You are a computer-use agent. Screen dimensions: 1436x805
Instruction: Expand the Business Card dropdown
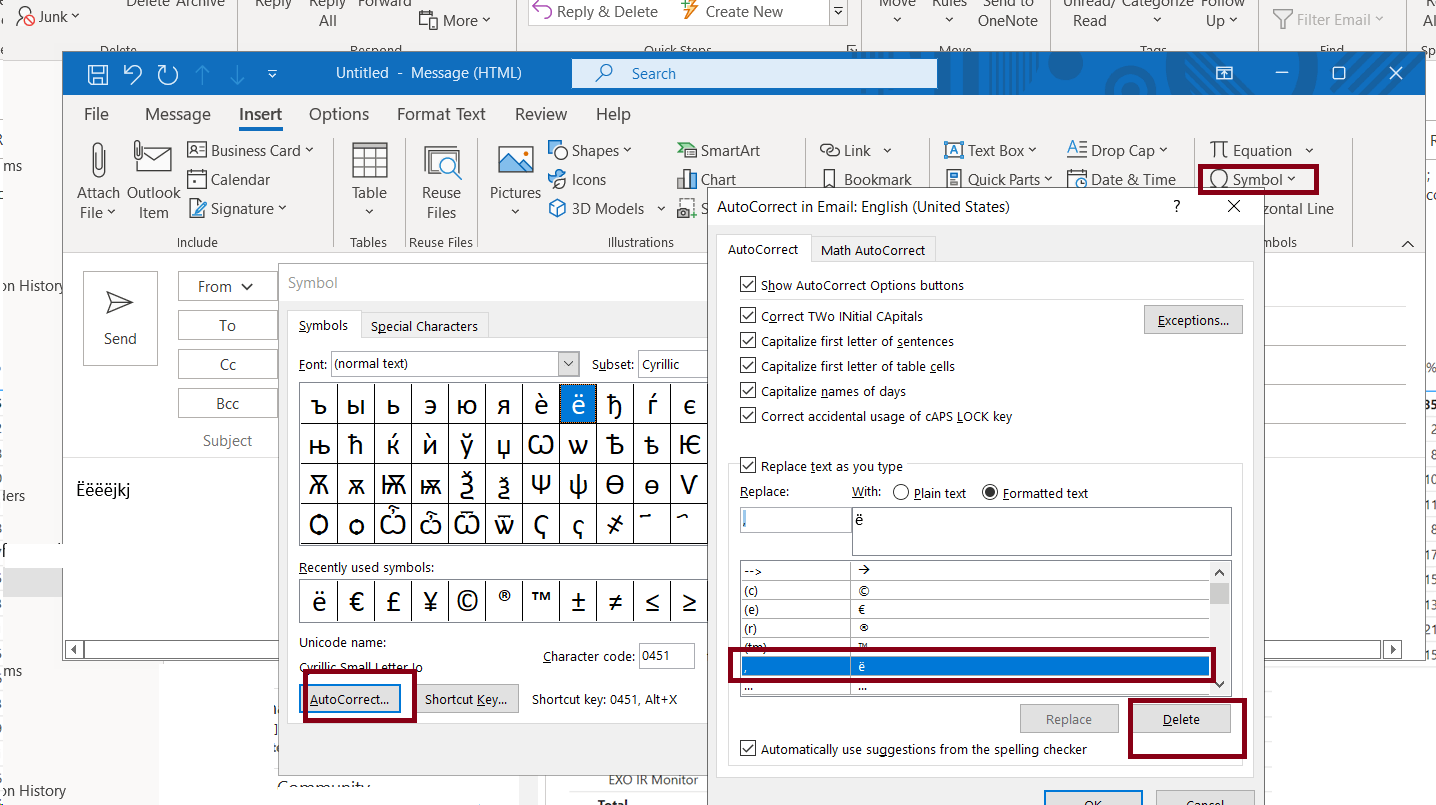309,151
